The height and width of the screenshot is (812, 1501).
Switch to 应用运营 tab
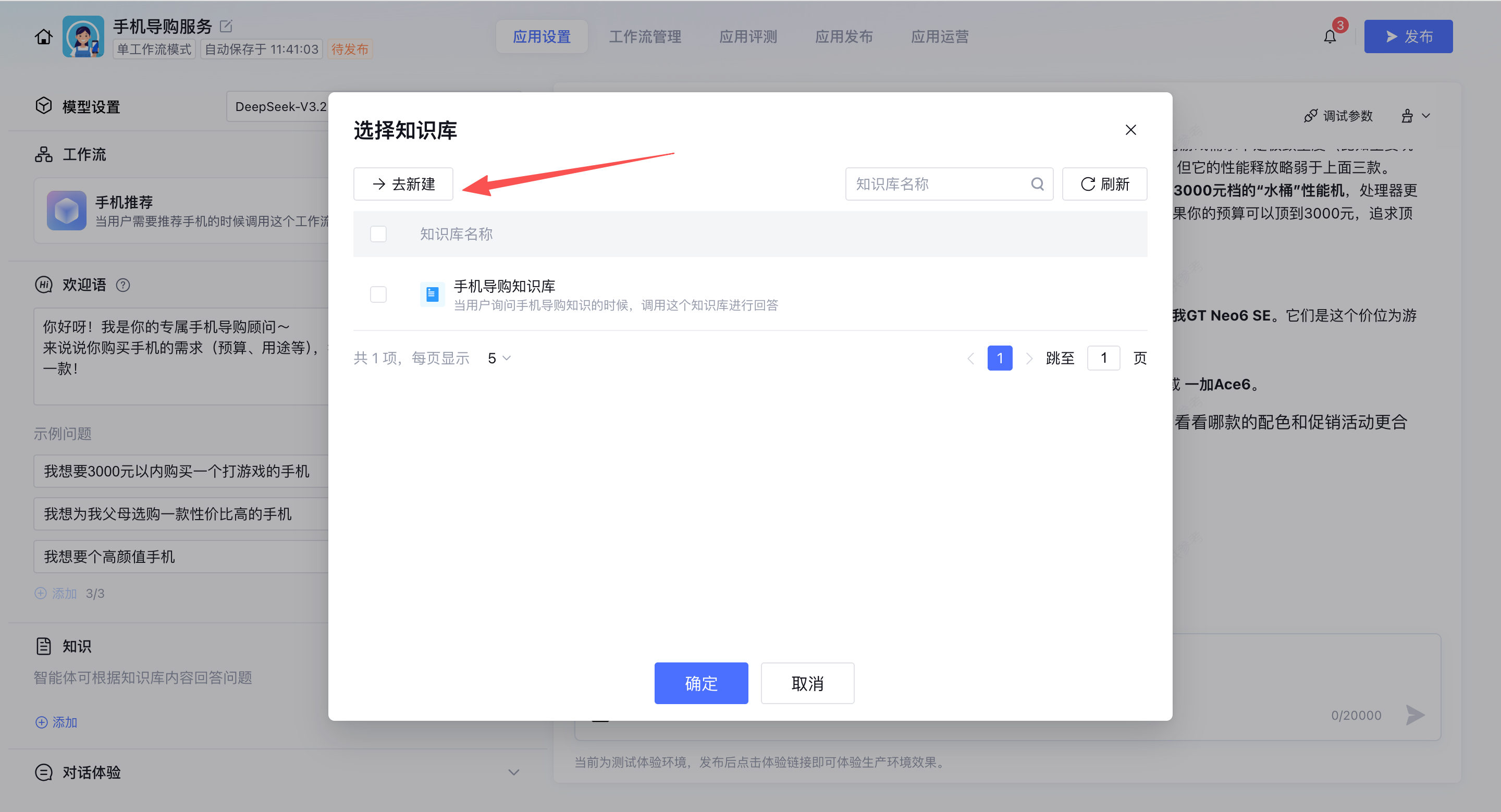(x=939, y=36)
